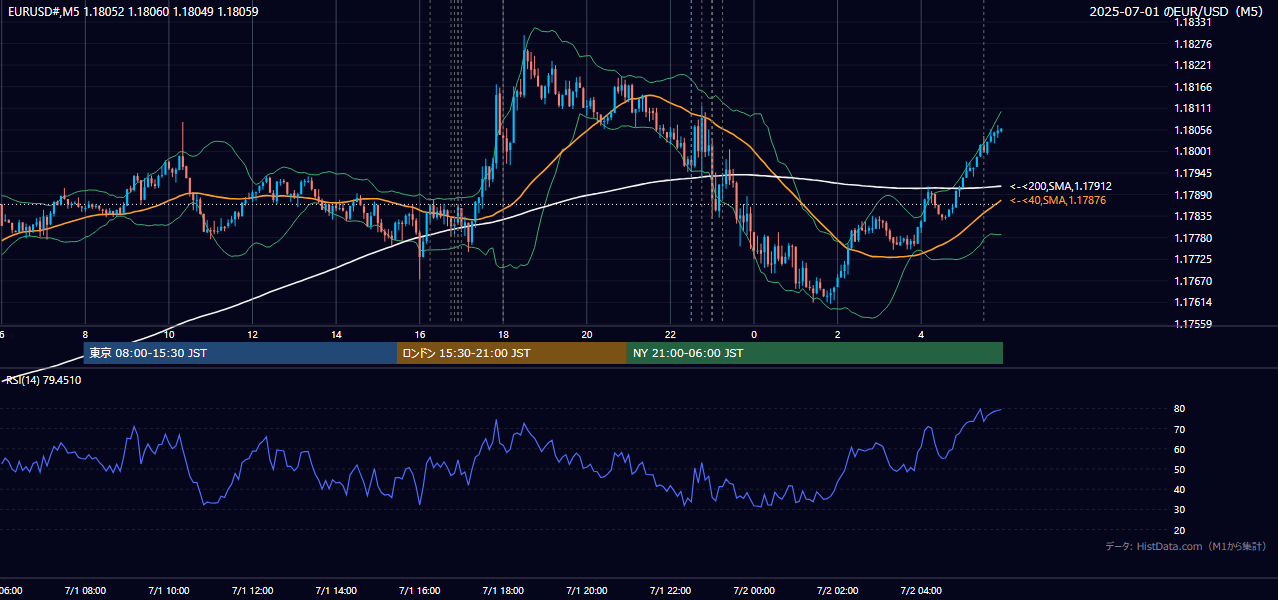Click RSI scale value 40
The image size is (1278, 600).
[1179, 490]
